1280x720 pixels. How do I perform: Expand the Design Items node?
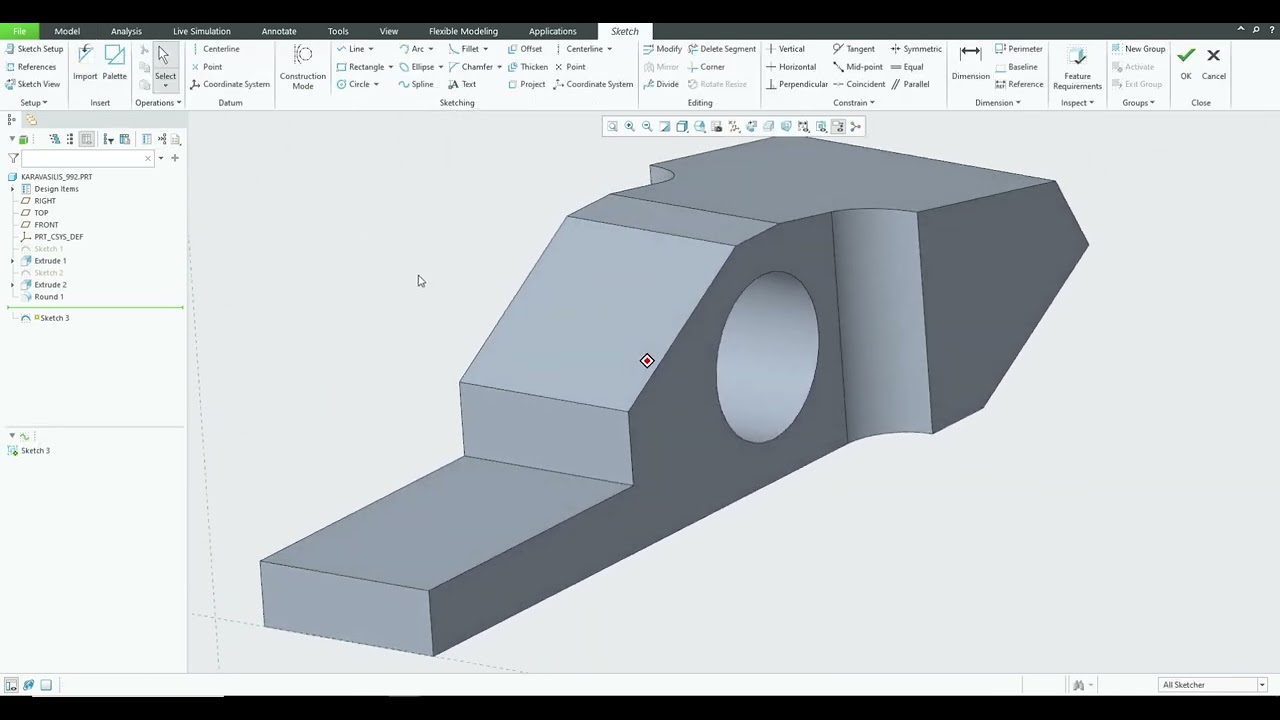click(12, 189)
